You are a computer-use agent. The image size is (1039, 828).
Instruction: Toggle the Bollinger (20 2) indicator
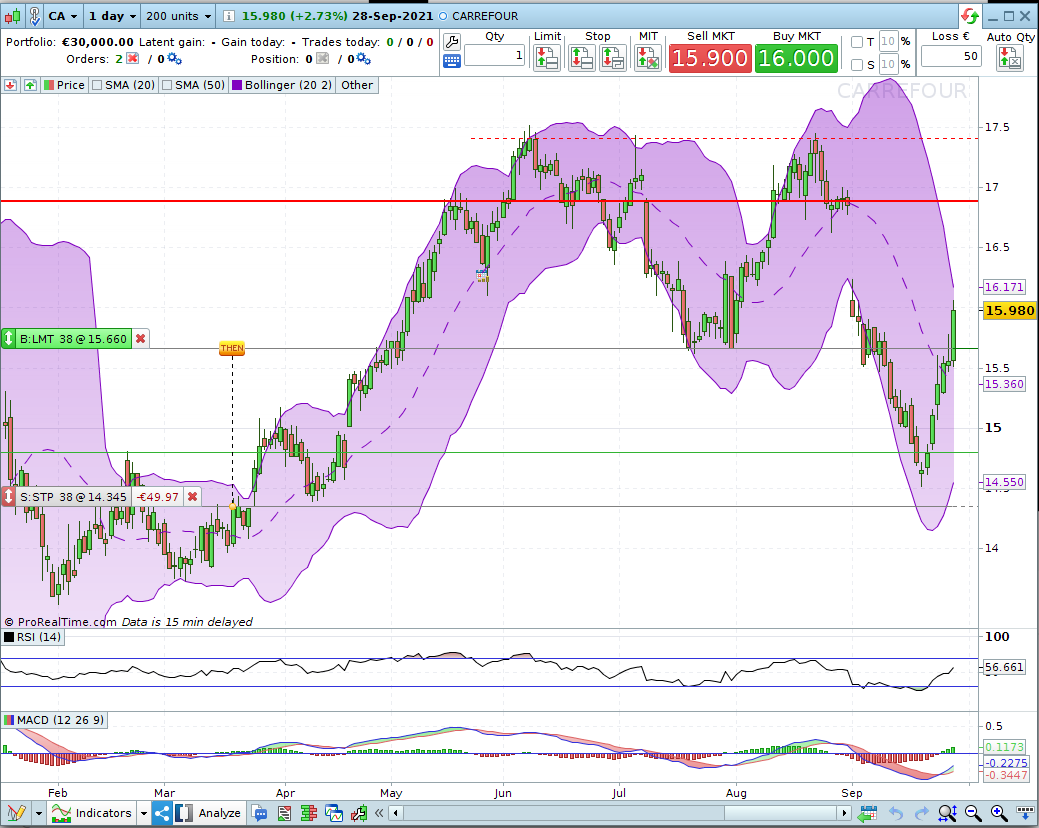pos(282,85)
